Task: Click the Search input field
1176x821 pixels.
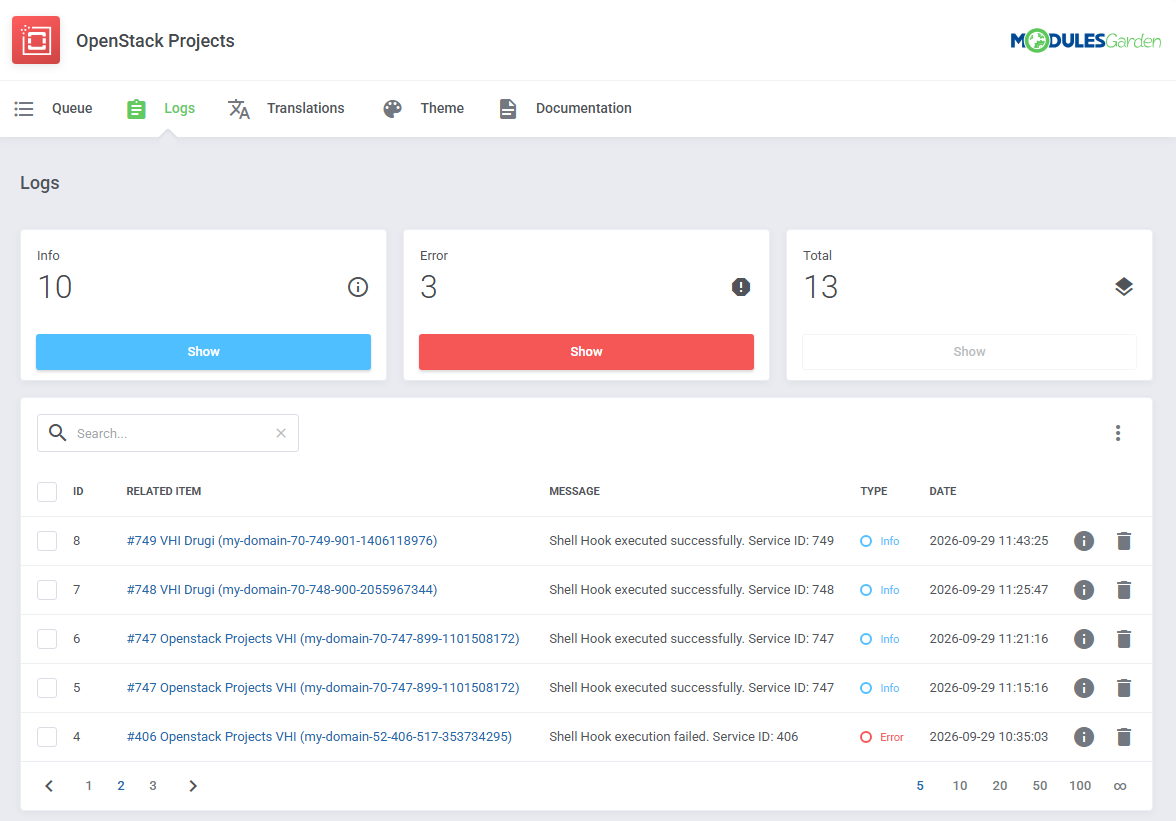Action: pyautogui.click(x=168, y=433)
